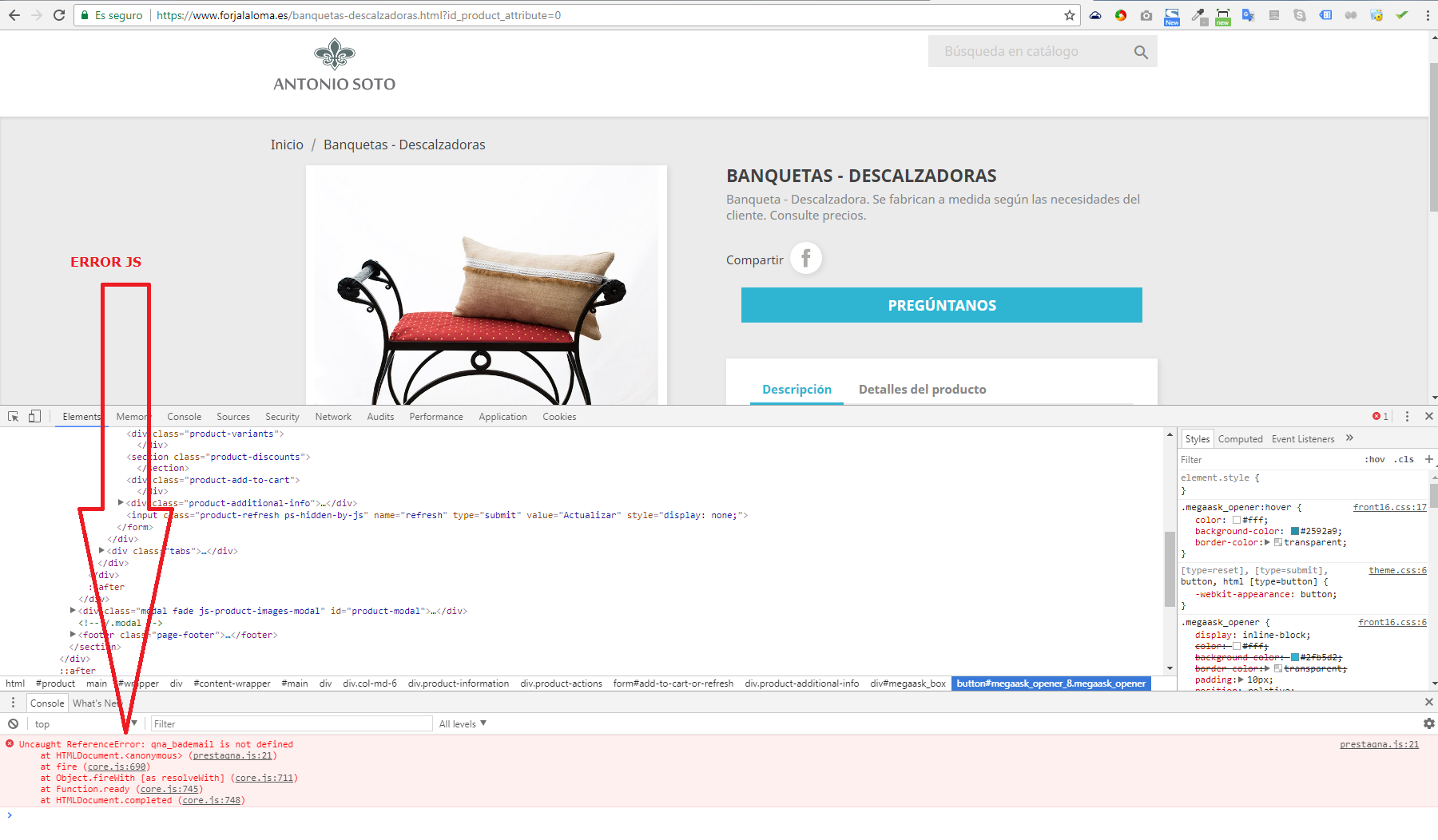Toggle the DevTools device toolbar
1438x840 pixels.
point(34,416)
